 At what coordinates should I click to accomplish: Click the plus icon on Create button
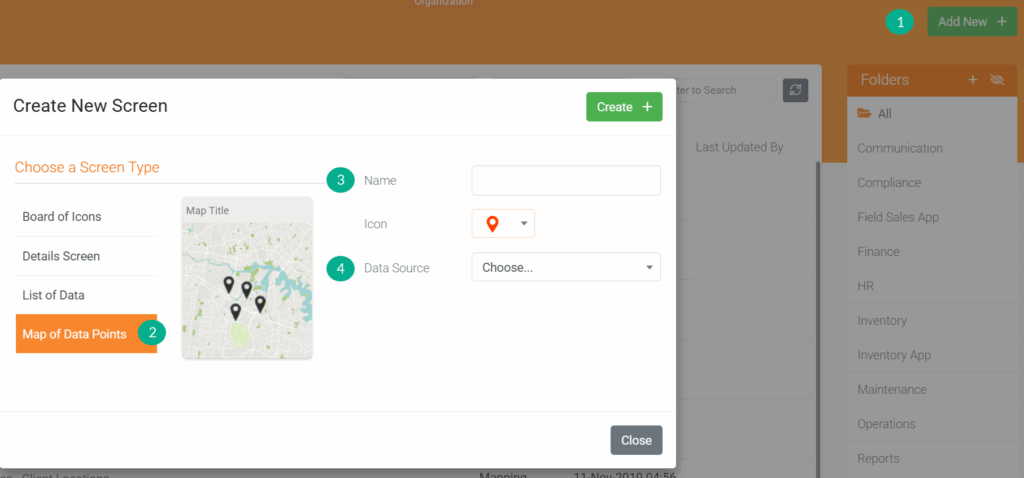click(x=647, y=107)
